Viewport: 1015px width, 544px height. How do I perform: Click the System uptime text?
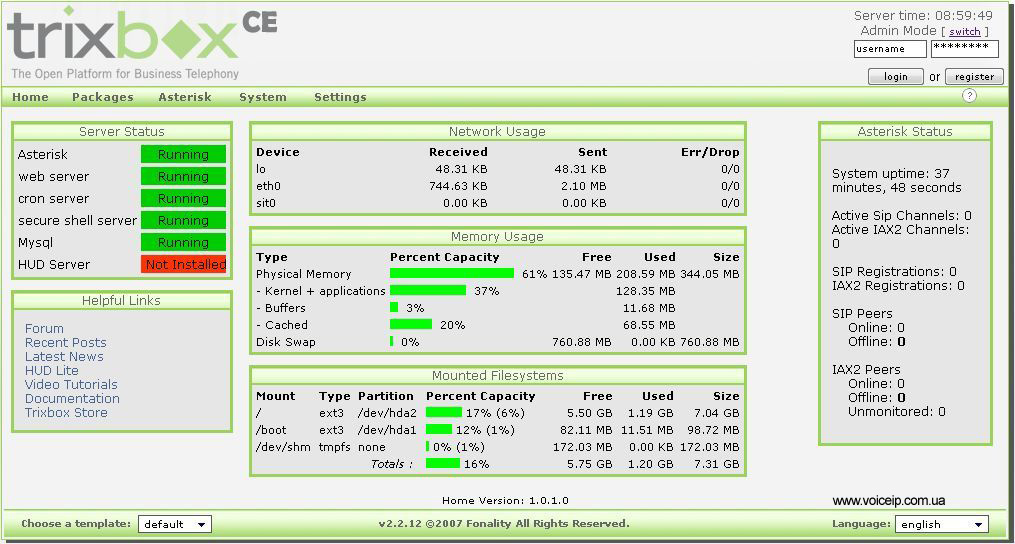pos(897,181)
